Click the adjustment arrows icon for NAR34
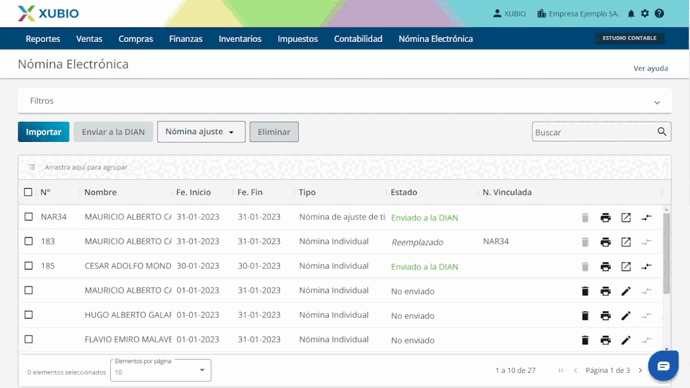This screenshot has height=388, width=690. (646, 217)
